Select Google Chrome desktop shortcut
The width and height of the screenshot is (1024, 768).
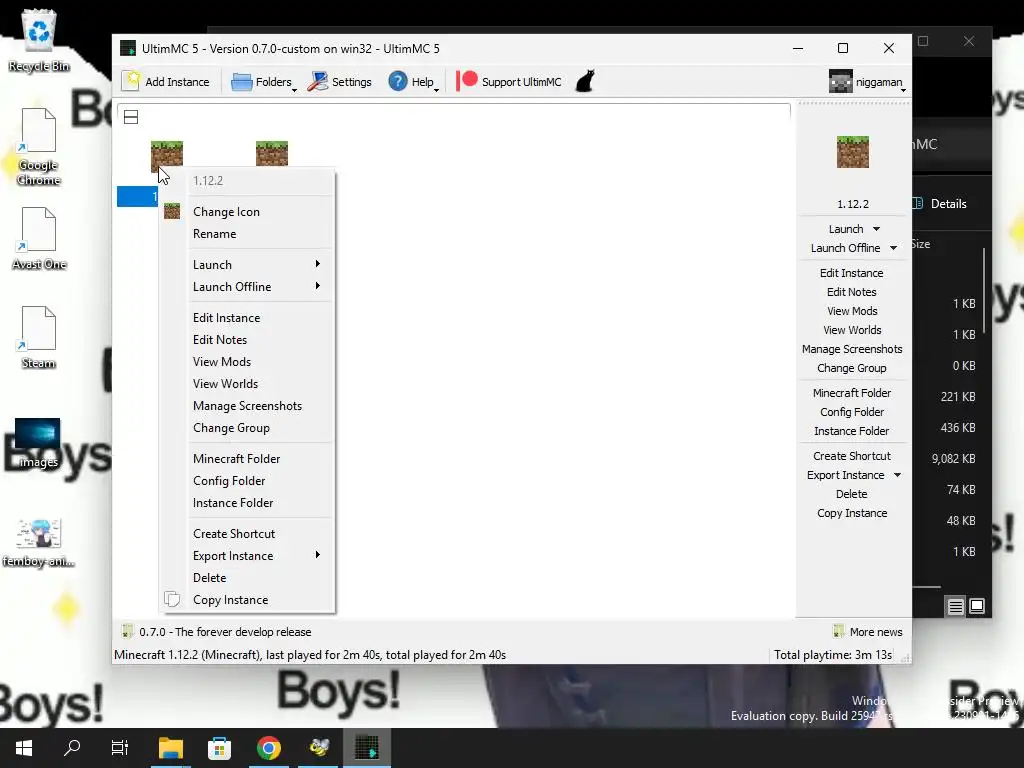(39, 146)
